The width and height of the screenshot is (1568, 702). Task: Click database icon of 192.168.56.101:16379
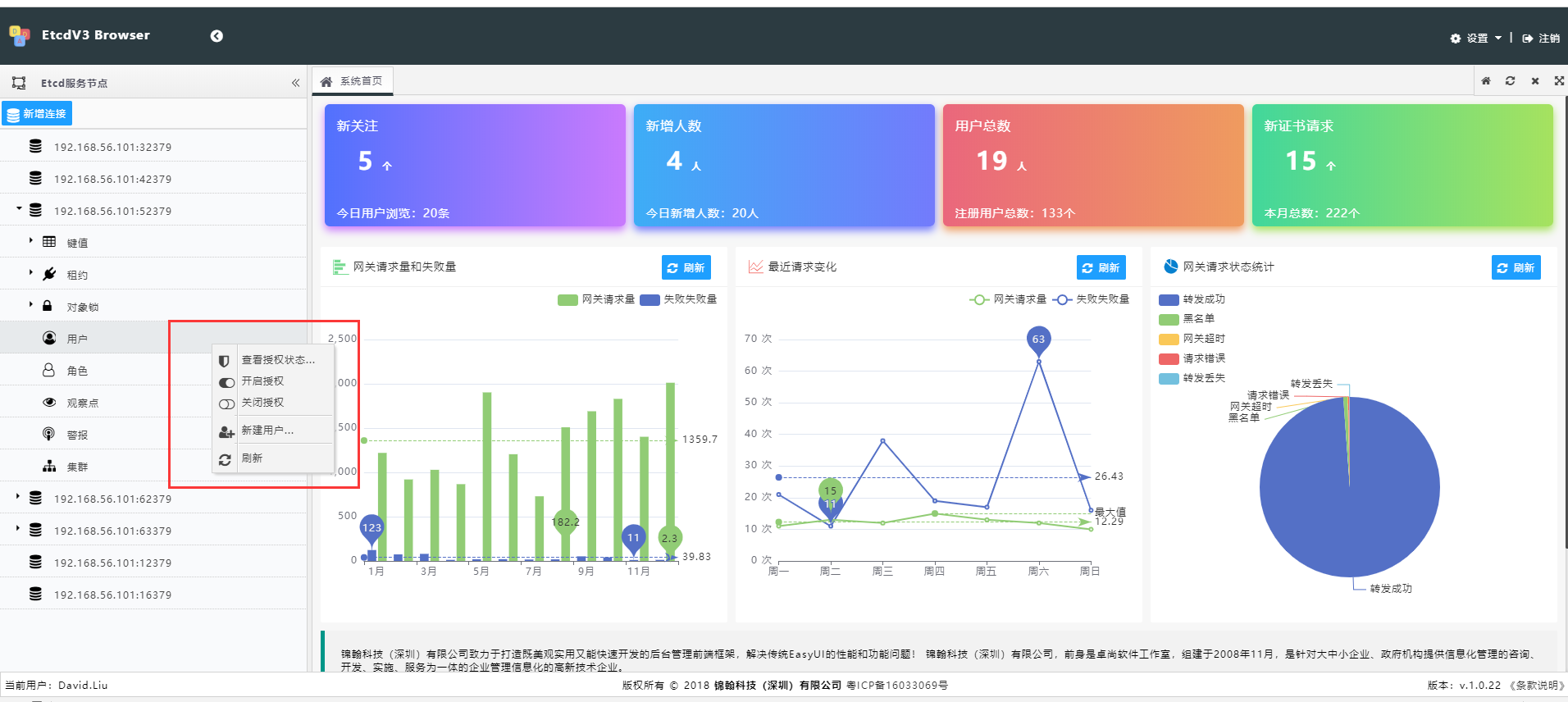(x=35, y=594)
